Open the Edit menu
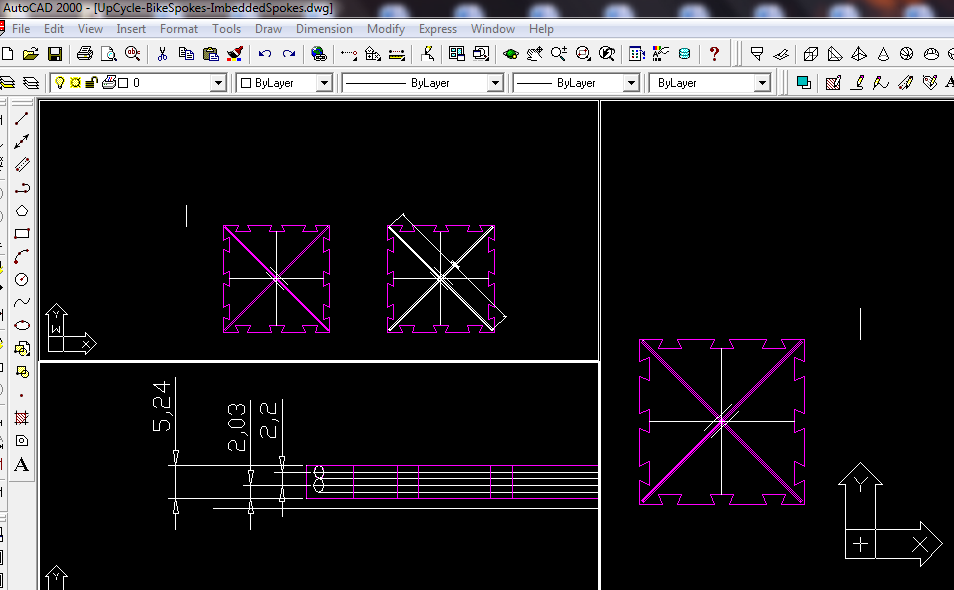The image size is (954, 590). (54, 29)
